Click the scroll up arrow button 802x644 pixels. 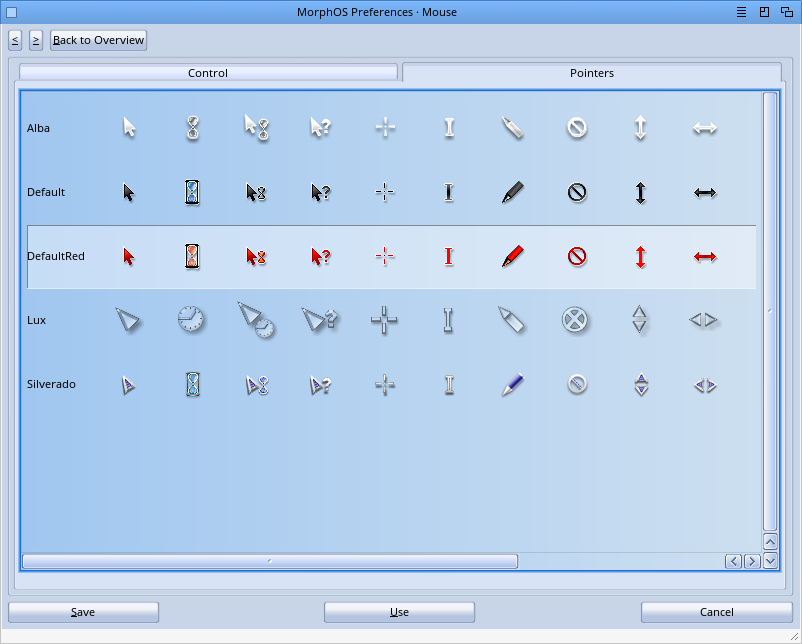click(x=770, y=542)
